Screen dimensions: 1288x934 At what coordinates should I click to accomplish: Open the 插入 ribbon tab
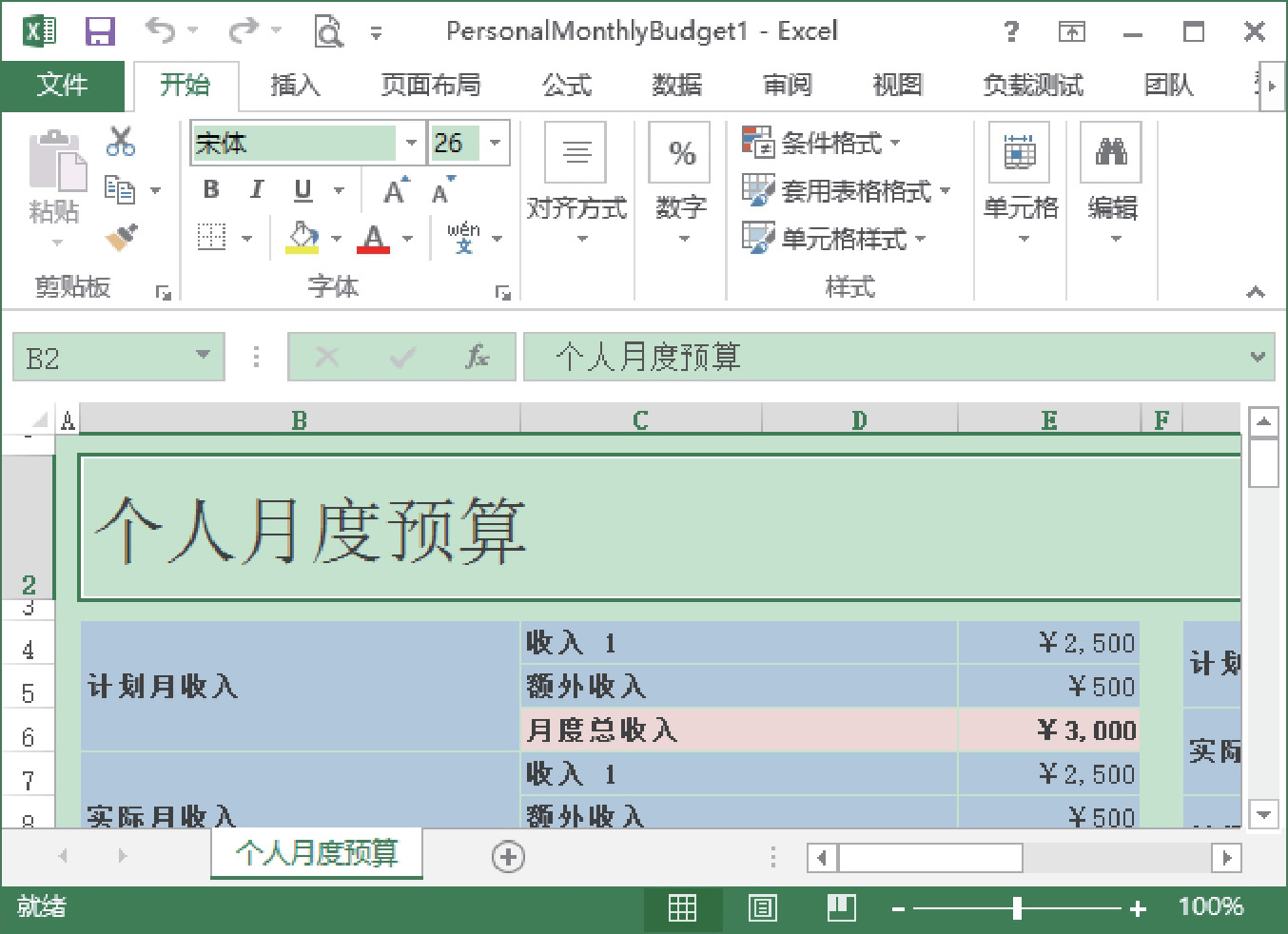[x=295, y=86]
